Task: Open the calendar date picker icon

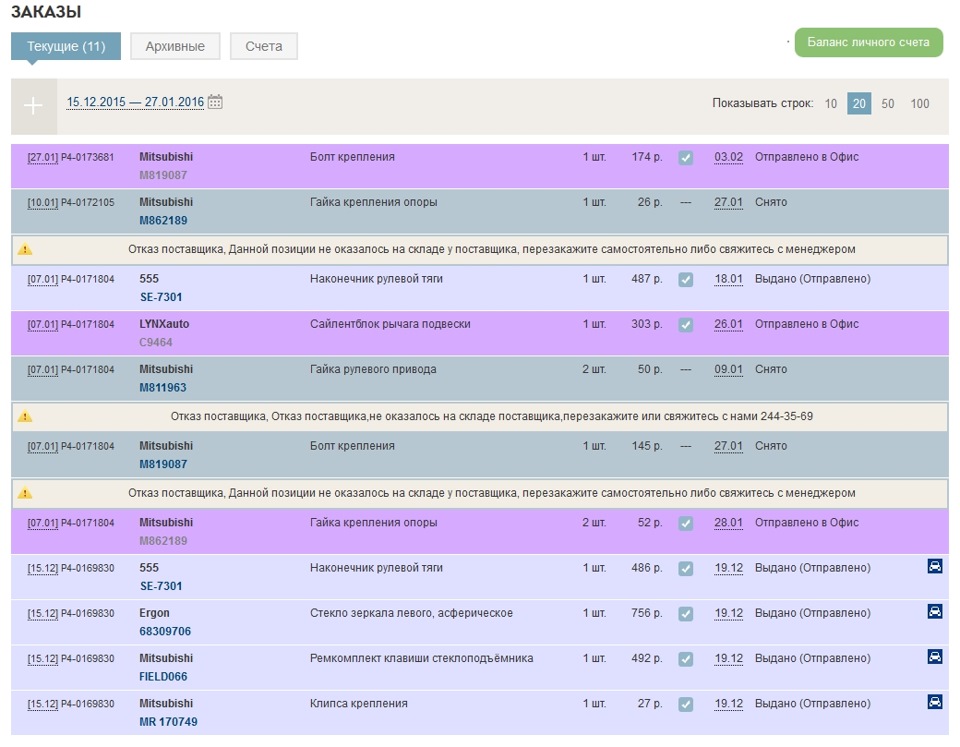Action: pyautogui.click(x=215, y=102)
